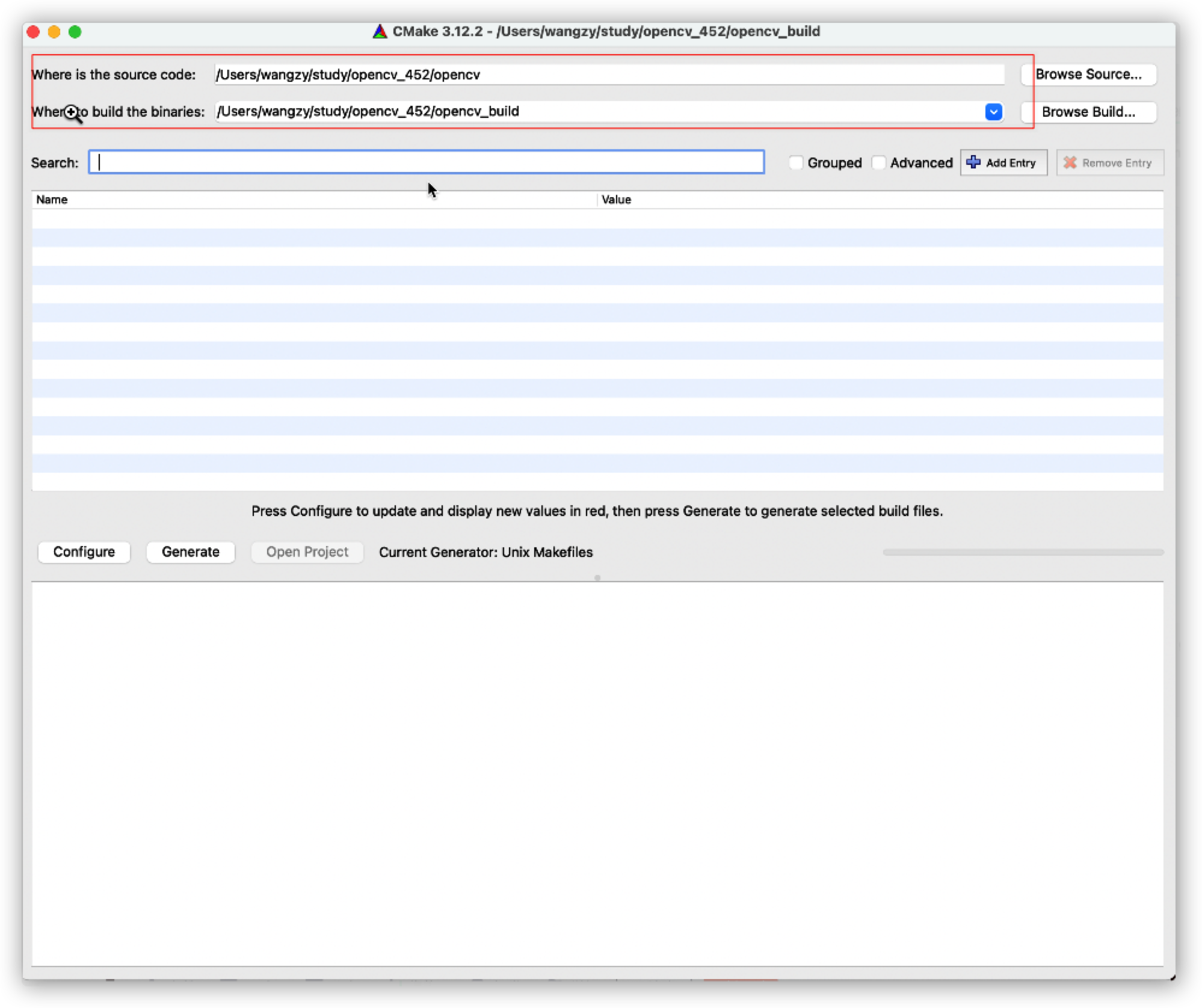The height and width of the screenshot is (1008, 1202).
Task: Click the green fullscreen window button
Action: [x=75, y=32]
